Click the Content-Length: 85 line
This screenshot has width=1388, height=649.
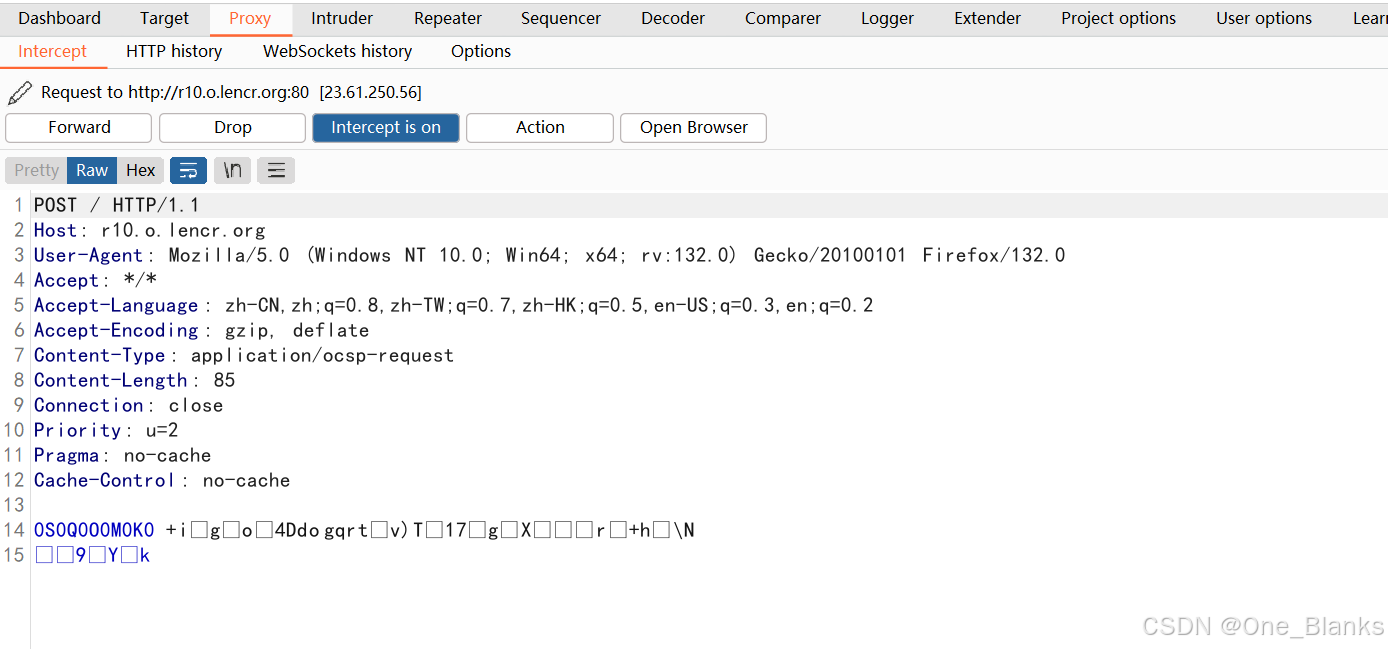[135, 380]
